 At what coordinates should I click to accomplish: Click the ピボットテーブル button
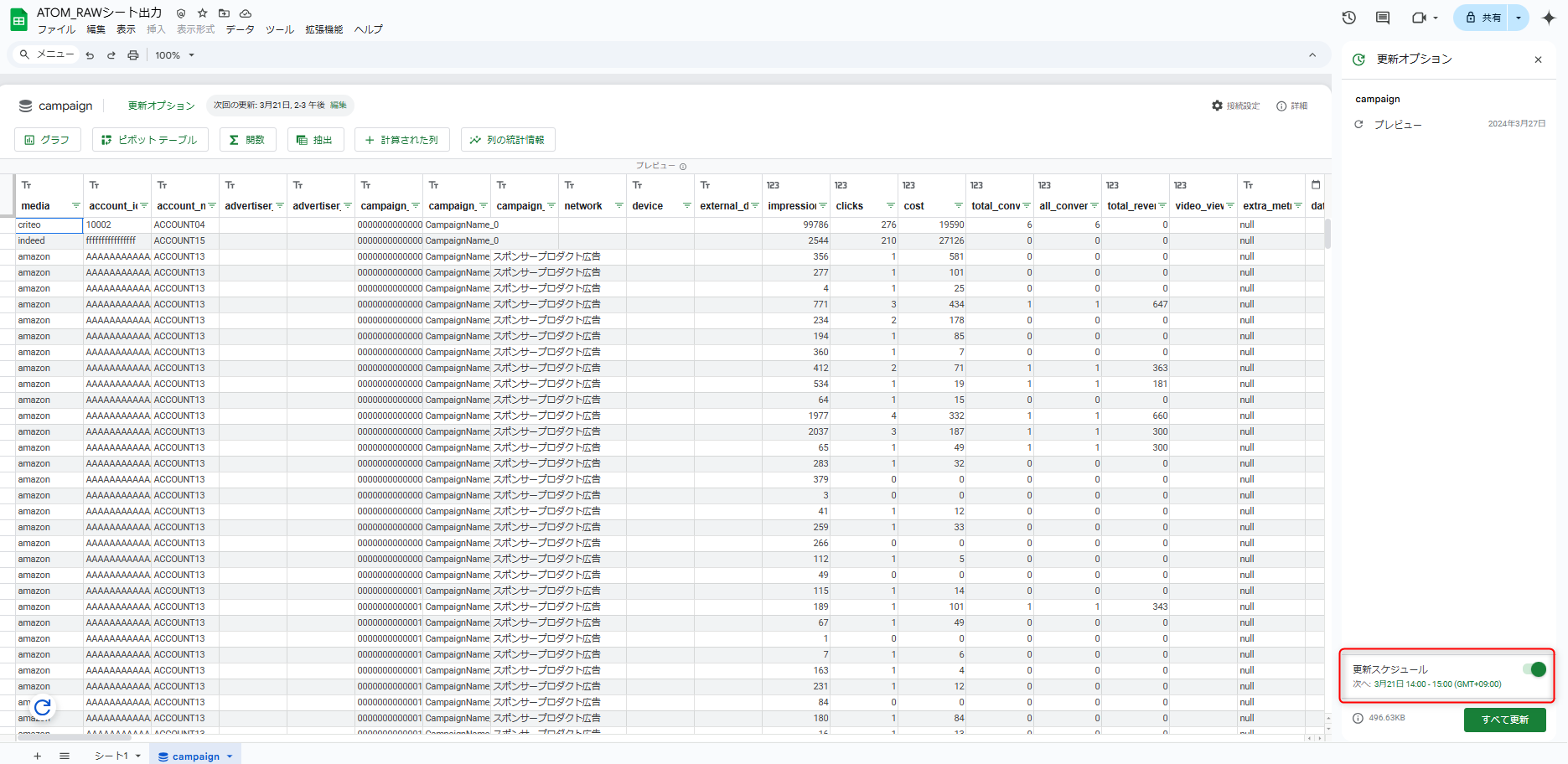(149, 140)
